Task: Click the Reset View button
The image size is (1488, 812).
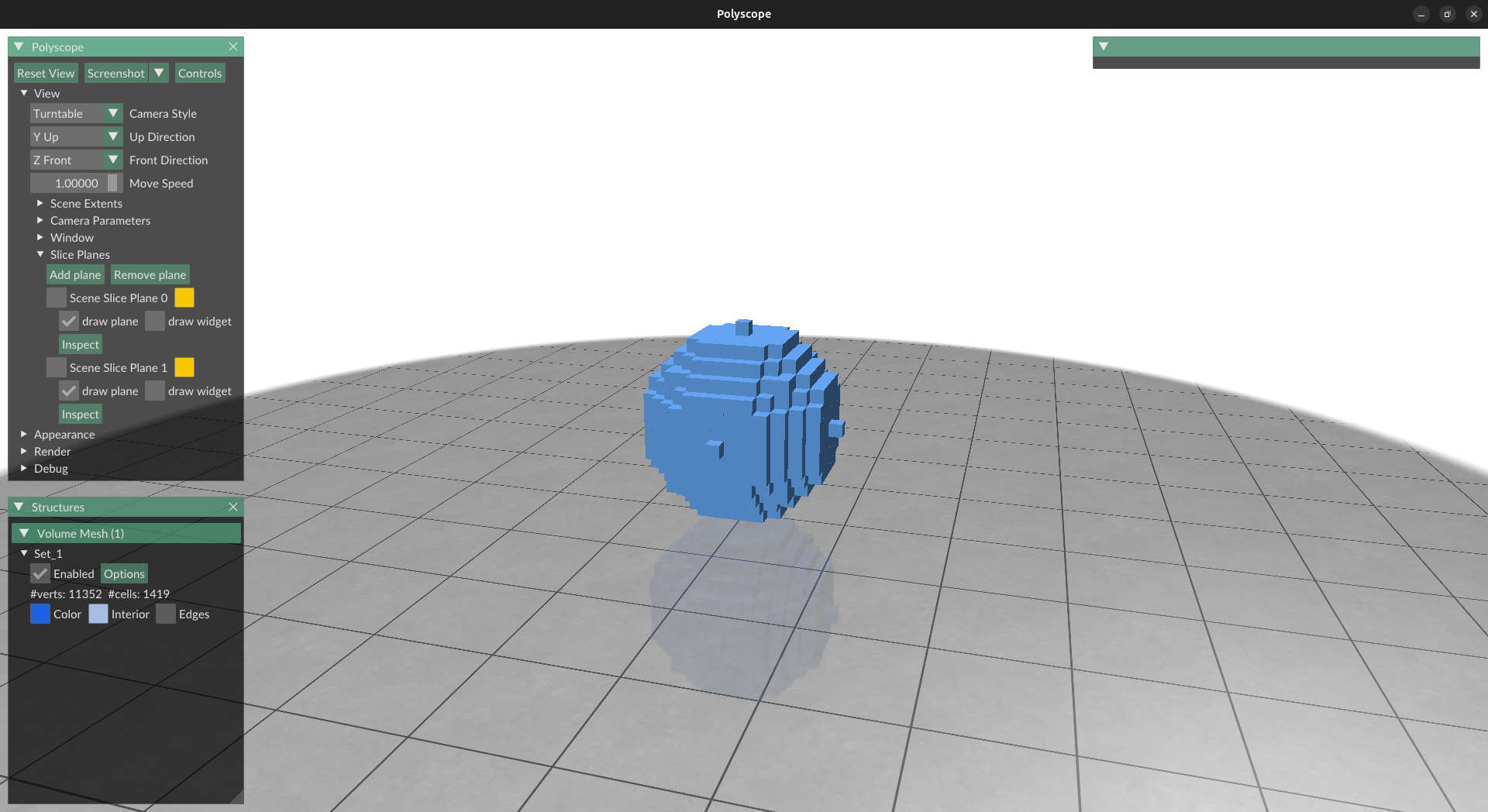Action: (x=46, y=74)
